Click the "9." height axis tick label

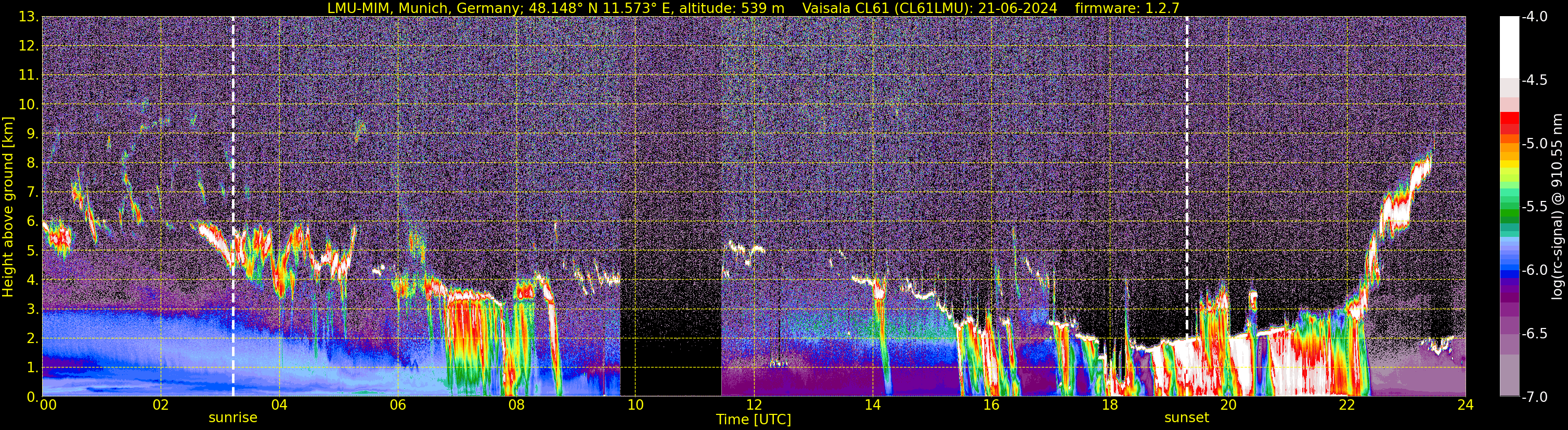(32, 134)
